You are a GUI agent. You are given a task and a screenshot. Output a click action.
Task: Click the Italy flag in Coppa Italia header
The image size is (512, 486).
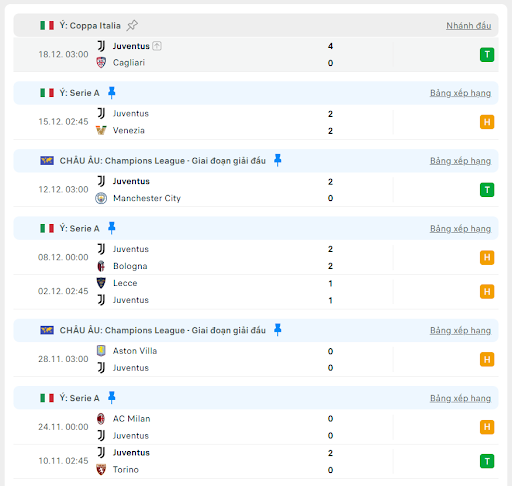[47, 25]
